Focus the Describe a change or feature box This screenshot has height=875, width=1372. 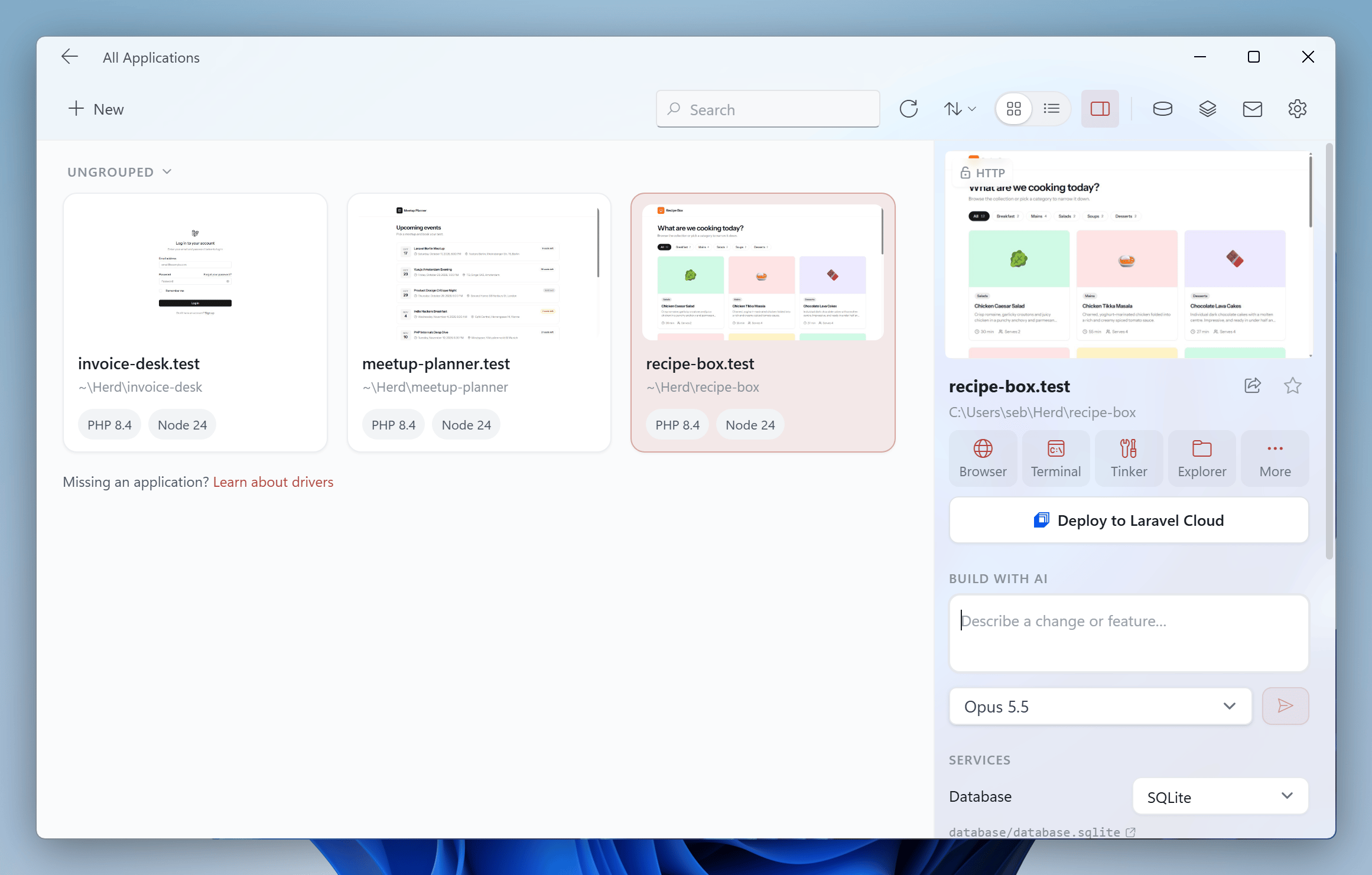1129,633
